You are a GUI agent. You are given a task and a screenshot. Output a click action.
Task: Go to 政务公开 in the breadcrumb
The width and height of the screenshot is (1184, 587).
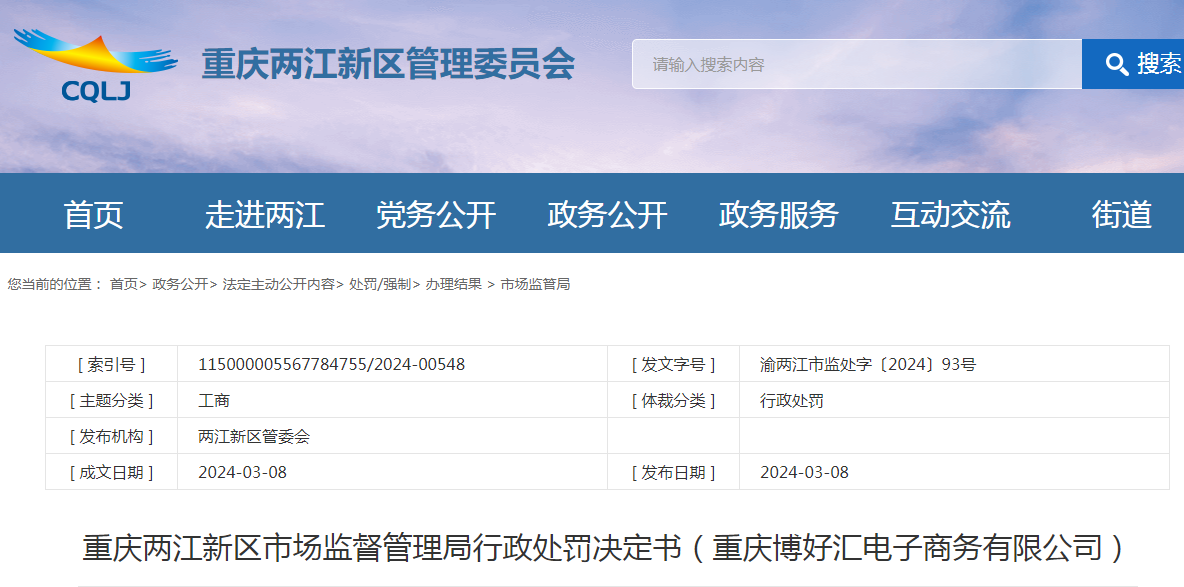click(x=180, y=285)
